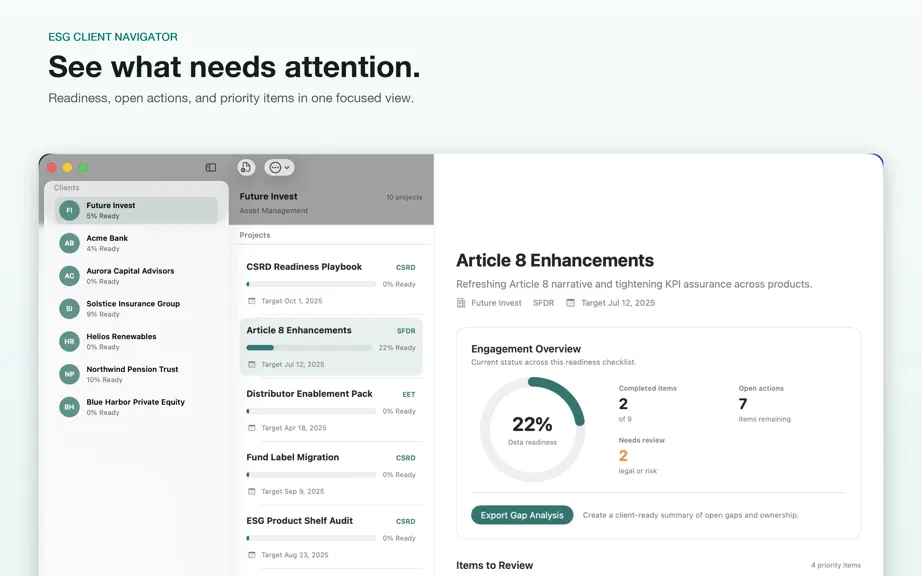This screenshot has width=922, height=576.
Task: Click calendar icon in Article 8 detail header
Action: pyautogui.click(x=570, y=303)
